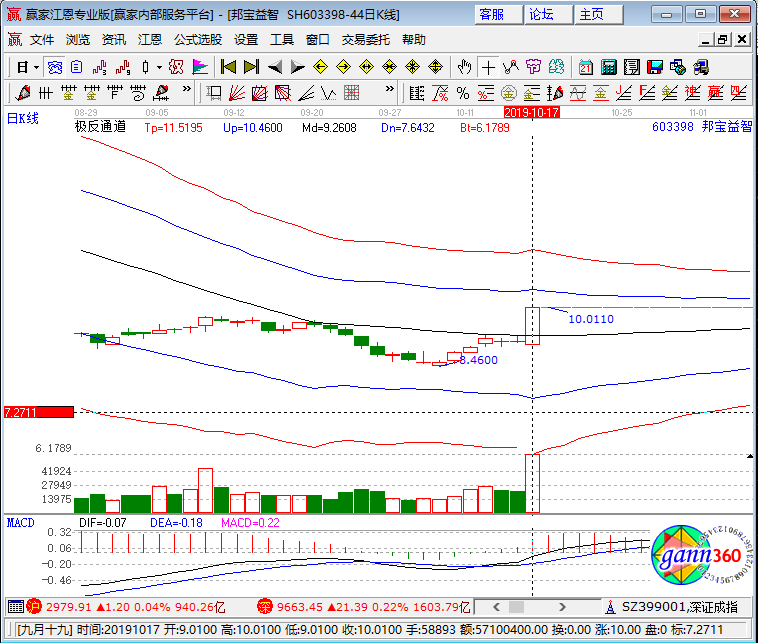This screenshot has height=643, width=758.
Task: Click the 论坛 button in title bar
Action: click(549, 15)
